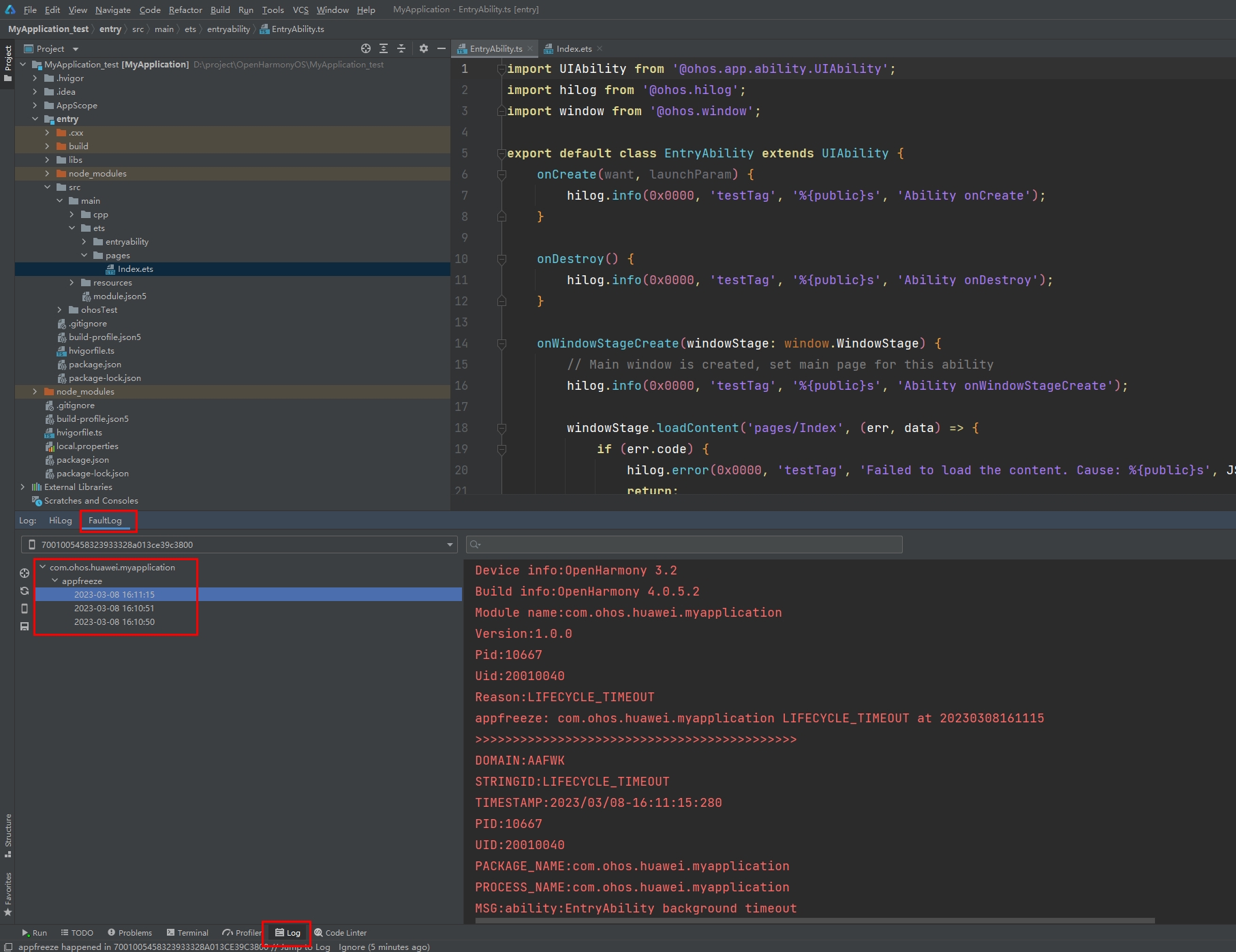Click the crosshair icon in FaultLog sidebar
This screenshot has width=1236, height=952.
[x=25, y=573]
